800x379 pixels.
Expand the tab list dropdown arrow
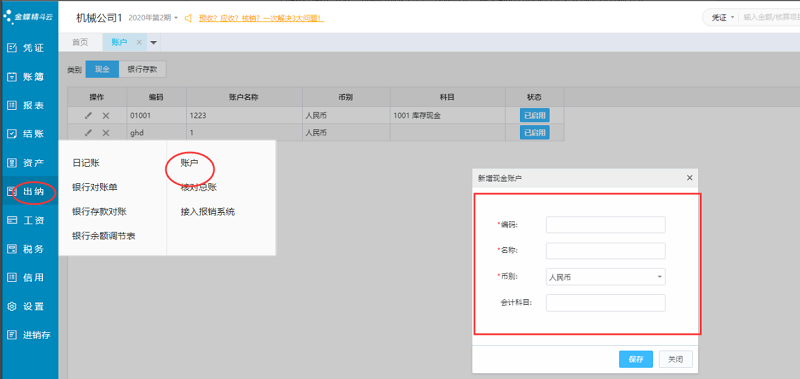point(153,43)
